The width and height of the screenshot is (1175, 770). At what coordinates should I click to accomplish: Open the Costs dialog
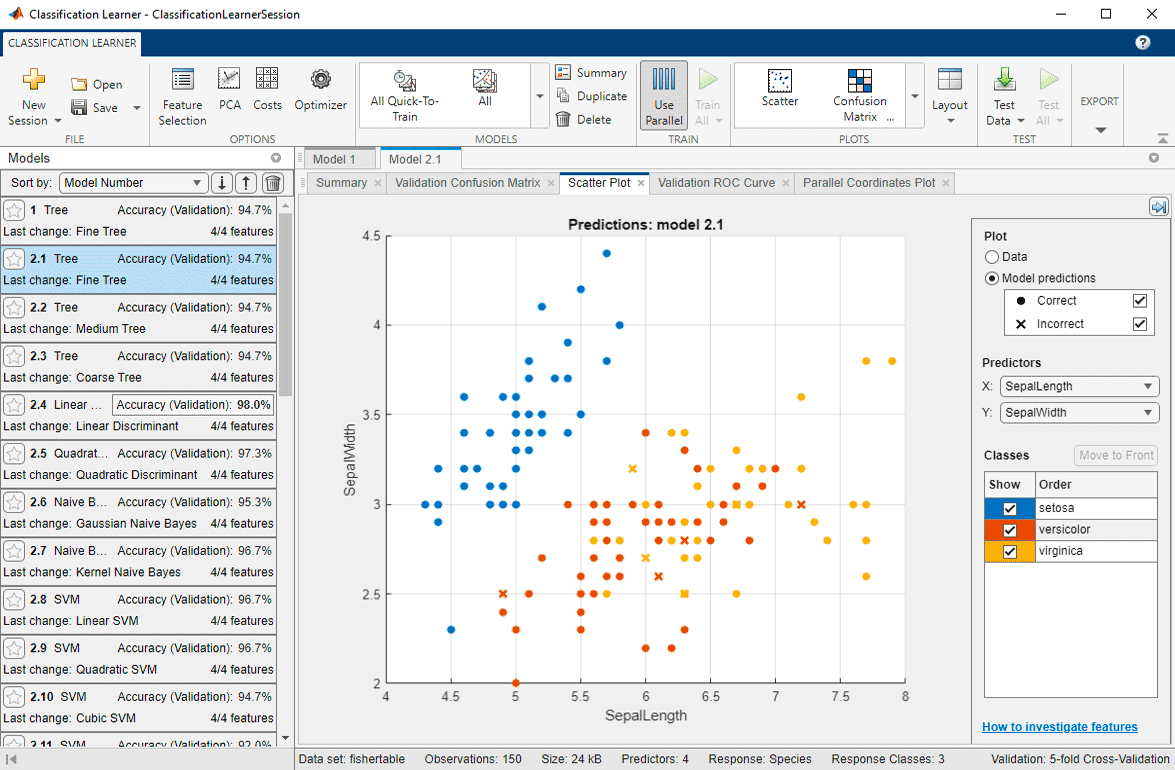[x=267, y=95]
